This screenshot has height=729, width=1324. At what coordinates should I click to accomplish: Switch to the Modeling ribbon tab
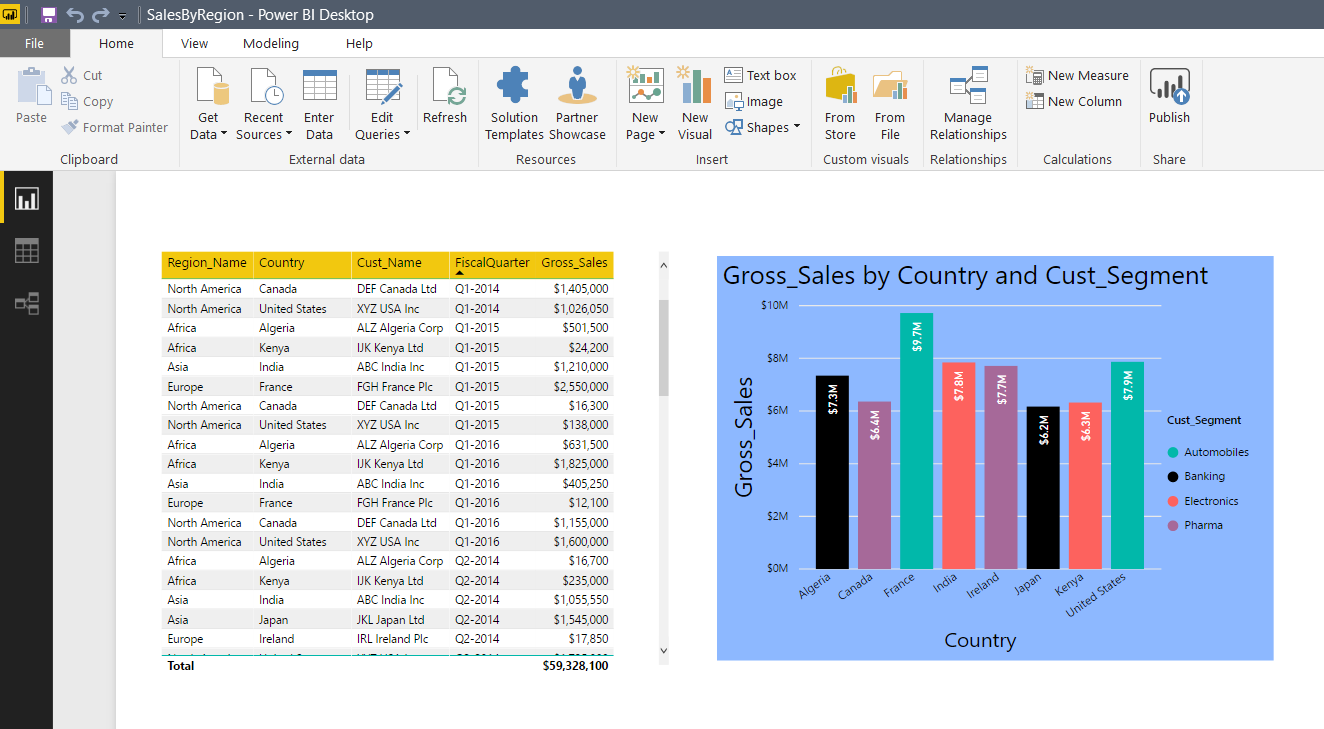(x=271, y=43)
